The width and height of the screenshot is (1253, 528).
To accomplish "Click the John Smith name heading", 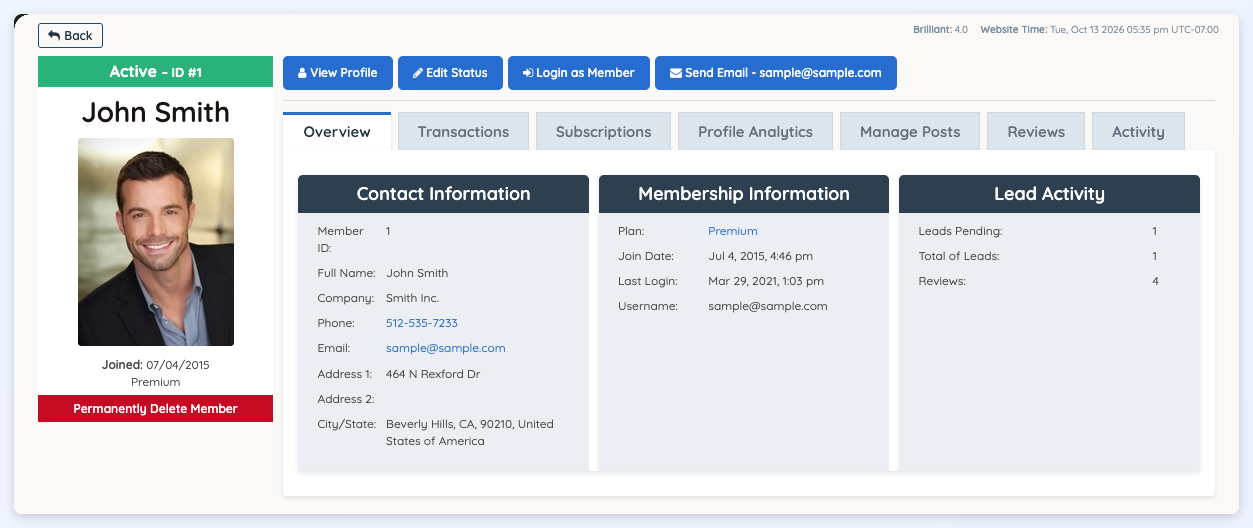I will (155, 112).
